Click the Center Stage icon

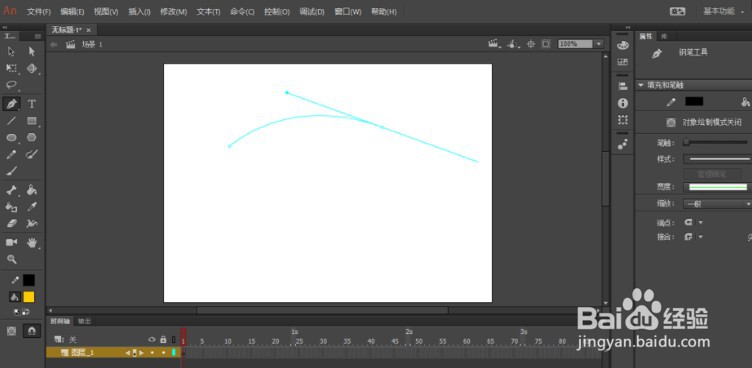pyautogui.click(x=530, y=44)
